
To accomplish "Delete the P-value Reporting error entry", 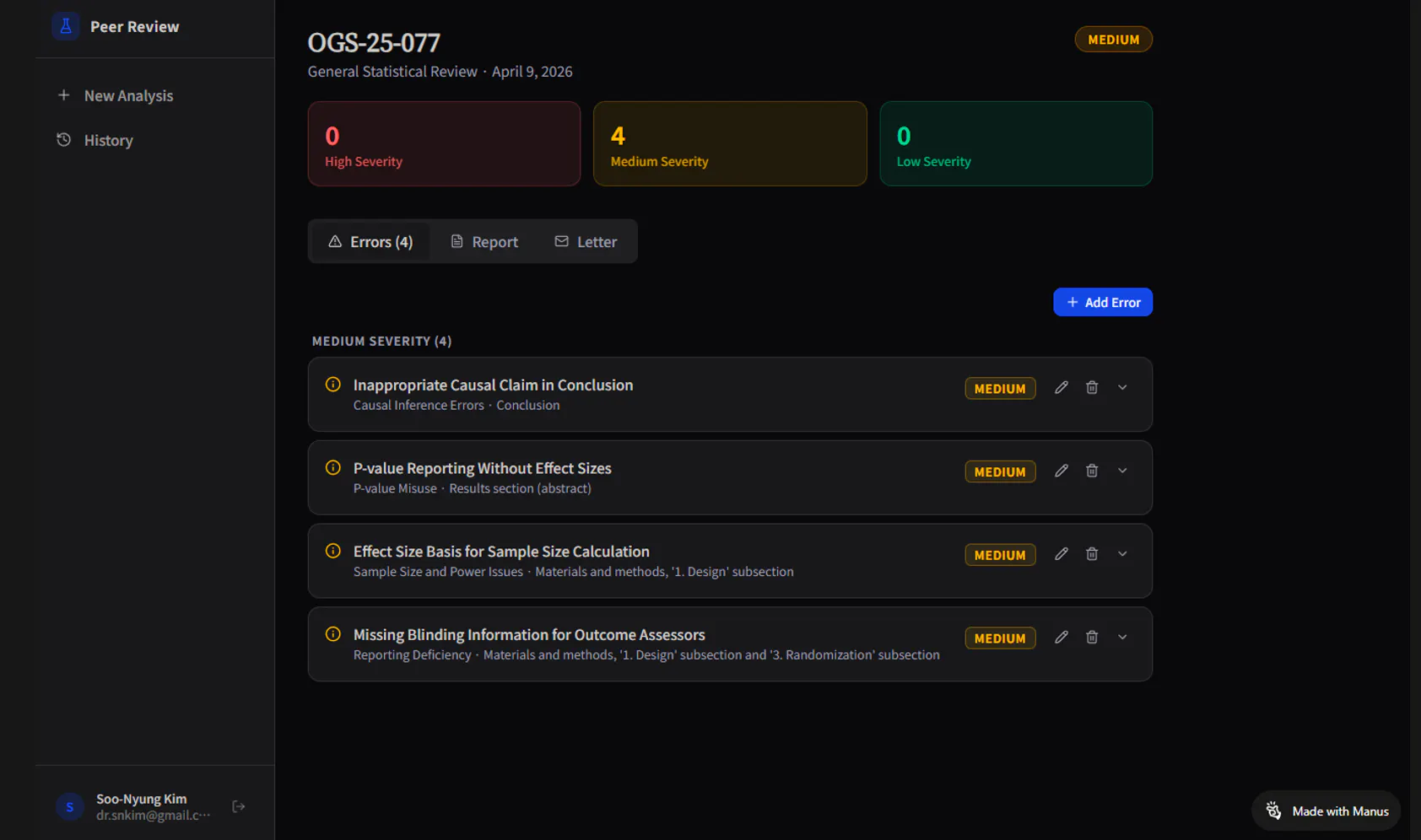I will point(1092,471).
